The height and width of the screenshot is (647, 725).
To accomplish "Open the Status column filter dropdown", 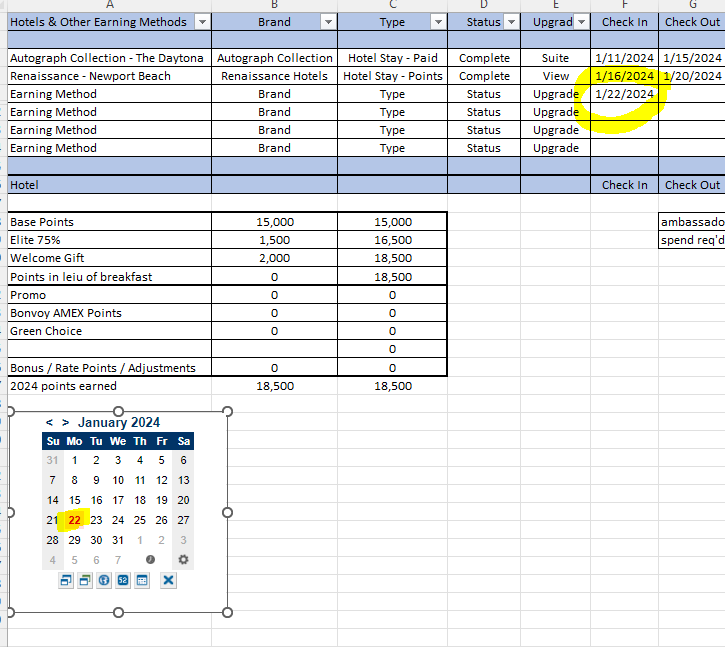I will click(x=511, y=22).
